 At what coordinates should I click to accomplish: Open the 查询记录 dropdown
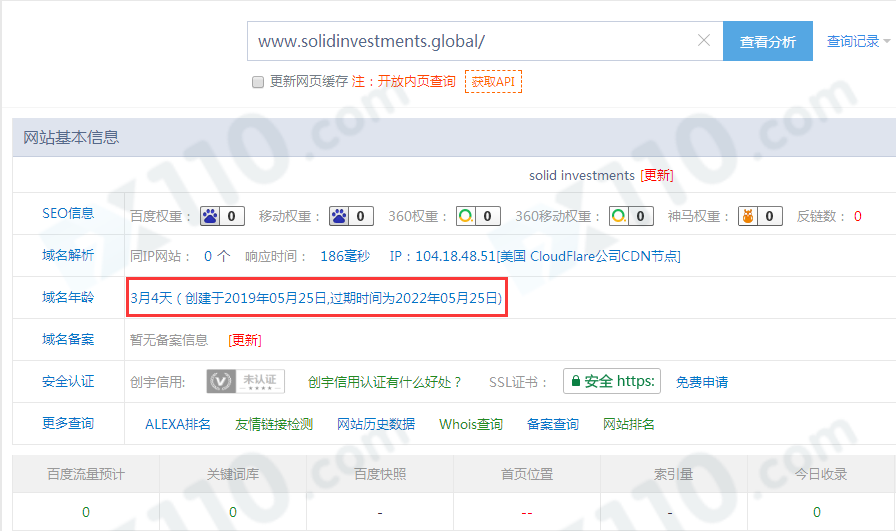click(x=858, y=41)
